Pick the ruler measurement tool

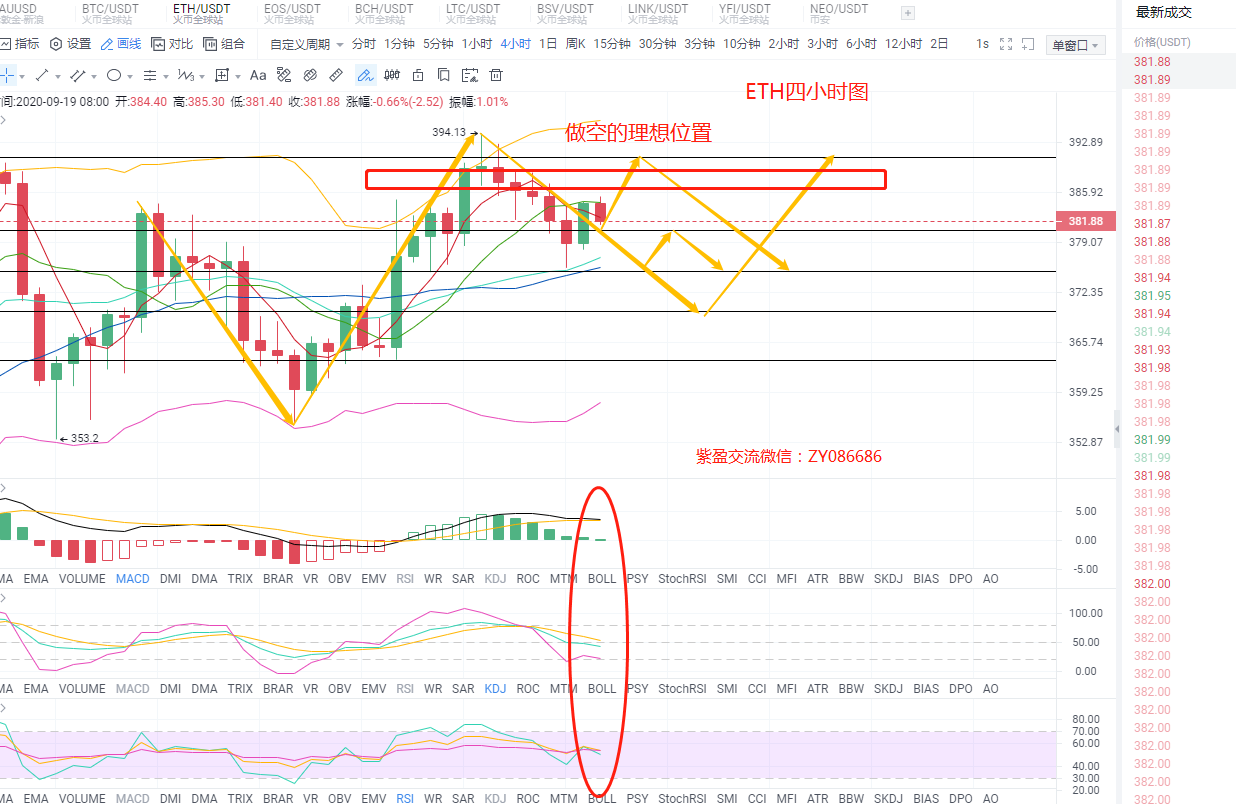(336, 75)
